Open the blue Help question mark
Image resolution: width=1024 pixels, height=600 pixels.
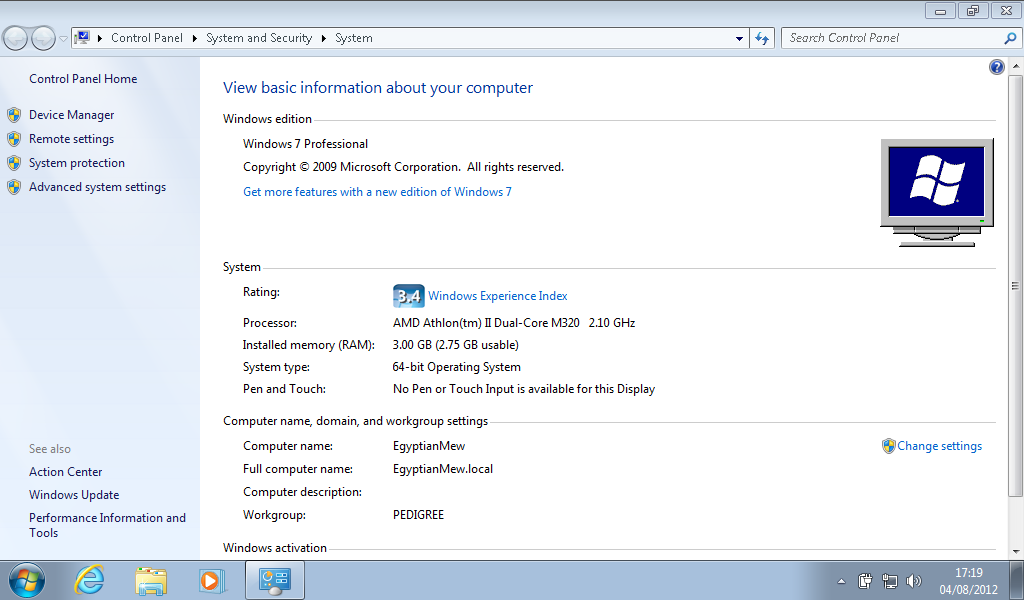pyautogui.click(x=997, y=67)
